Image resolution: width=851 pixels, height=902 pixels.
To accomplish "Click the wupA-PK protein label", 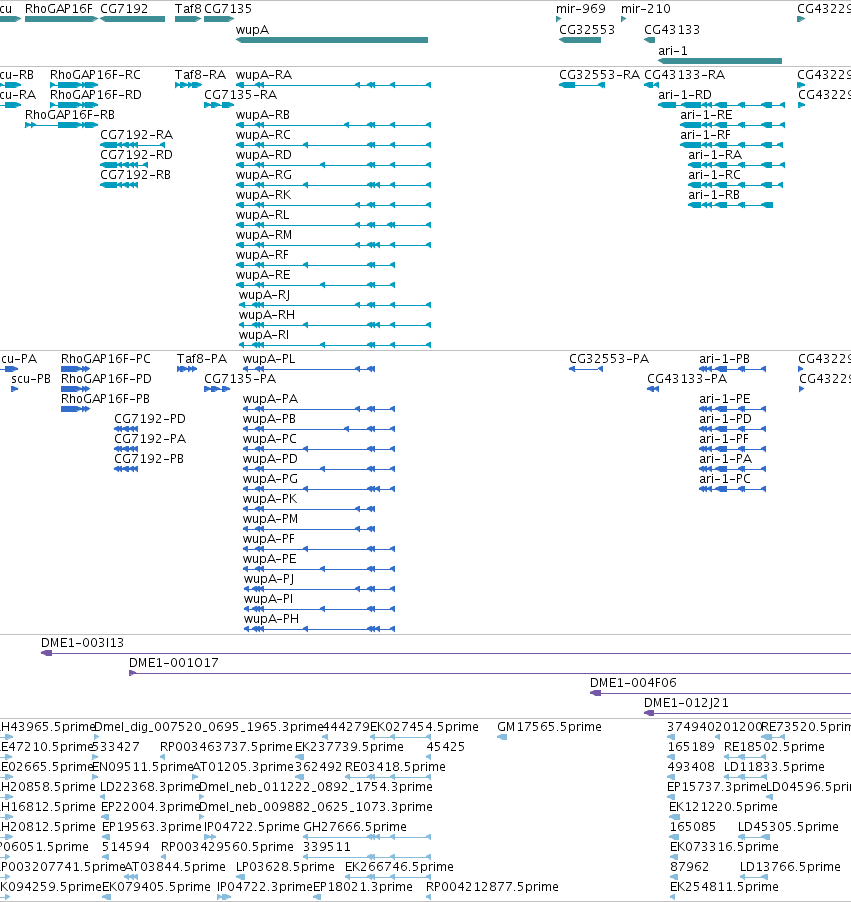I will point(270,498).
